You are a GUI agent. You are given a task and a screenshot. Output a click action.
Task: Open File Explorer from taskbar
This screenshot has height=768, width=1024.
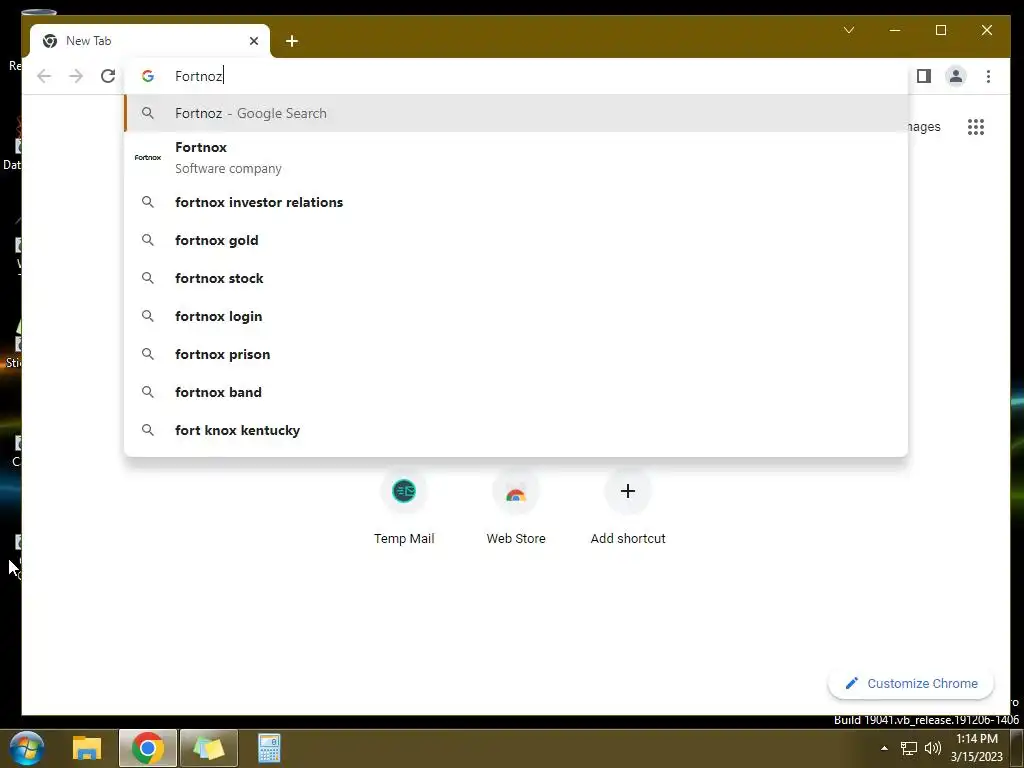(87, 748)
